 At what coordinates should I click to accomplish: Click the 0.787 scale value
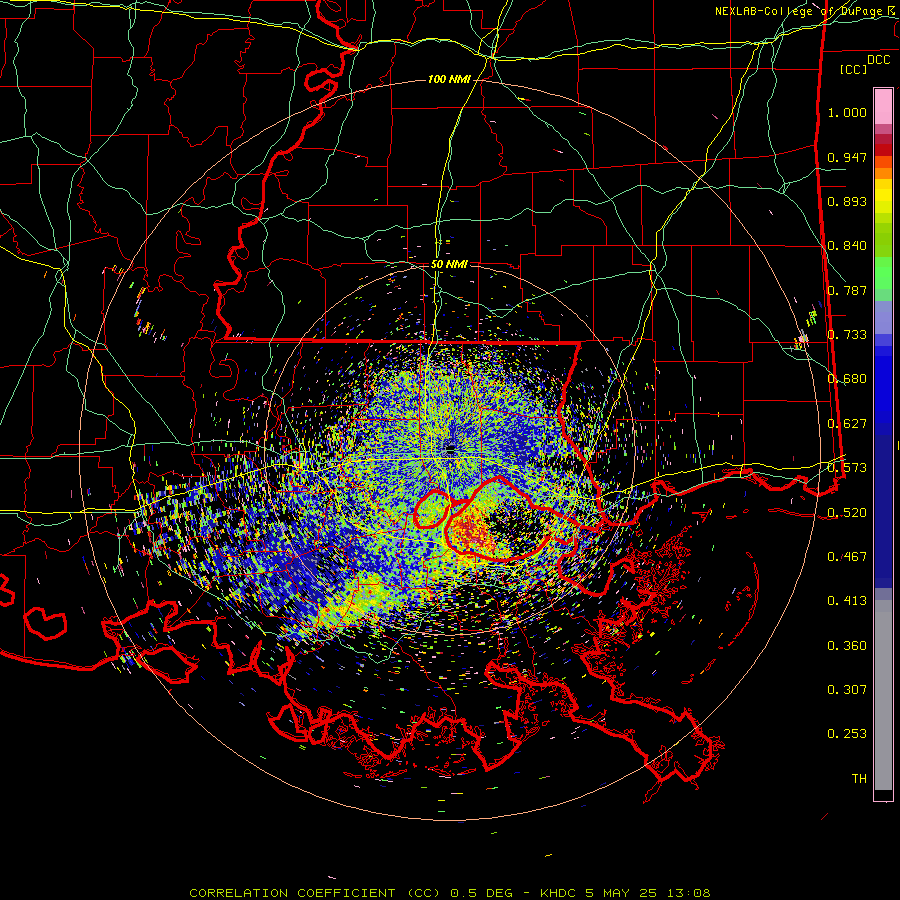pos(847,290)
